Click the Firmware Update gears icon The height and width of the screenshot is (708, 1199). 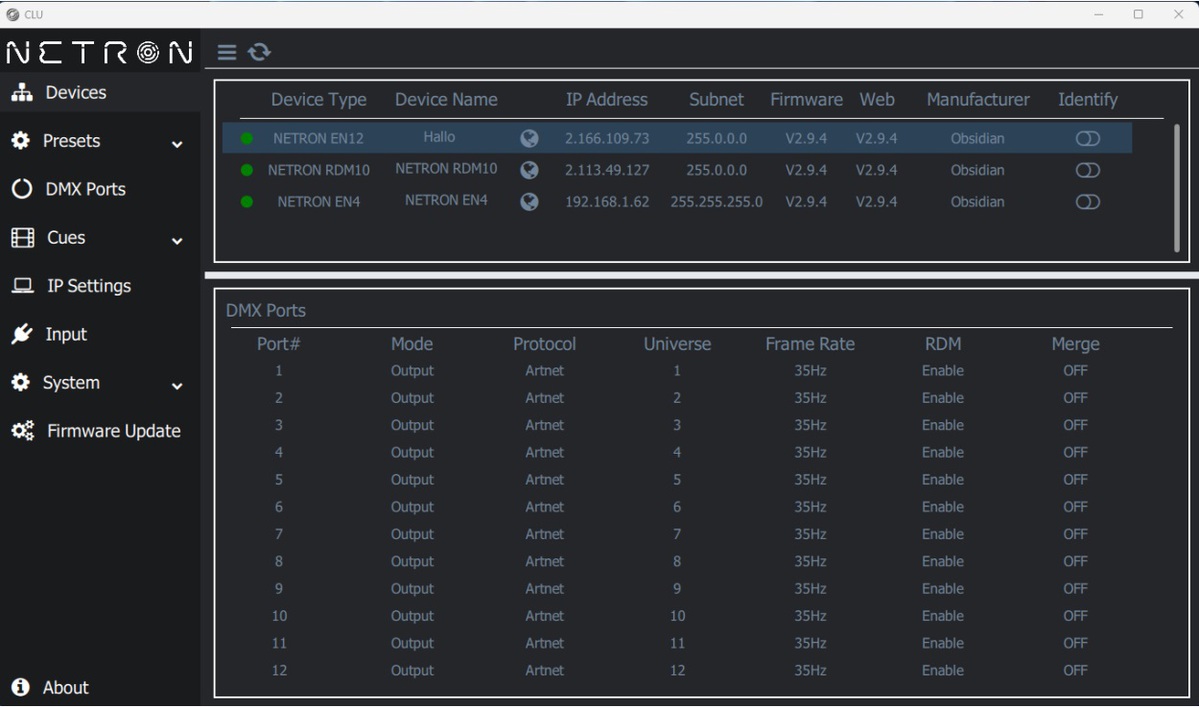coord(23,431)
